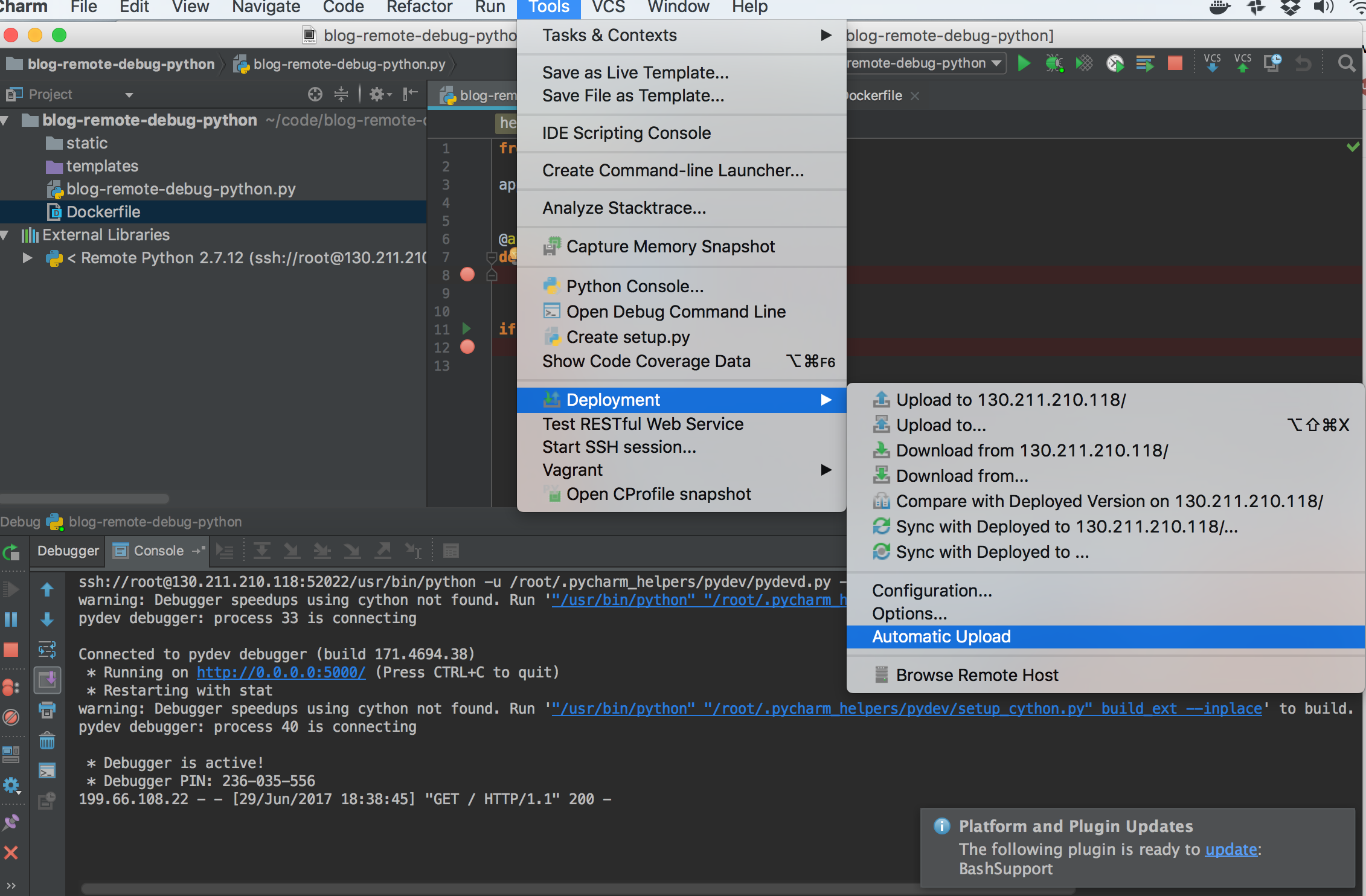This screenshot has height=896, width=1366.
Task: Collapse blog-remote-debug-python project root
Action: coord(5,120)
